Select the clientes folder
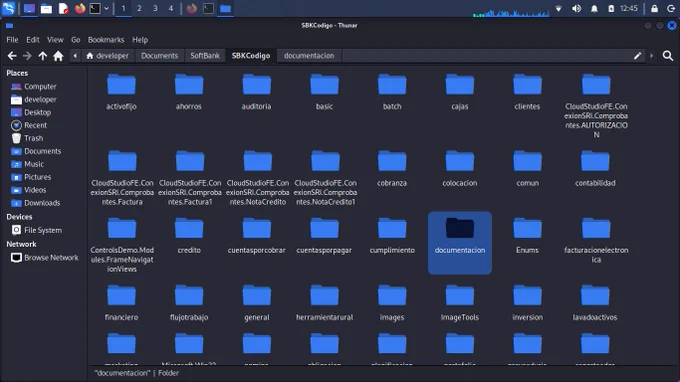 527,92
